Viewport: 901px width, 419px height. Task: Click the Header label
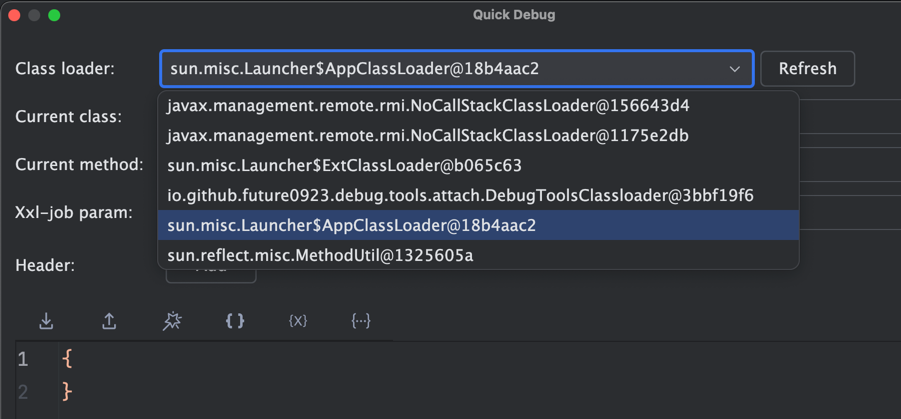tap(45, 266)
